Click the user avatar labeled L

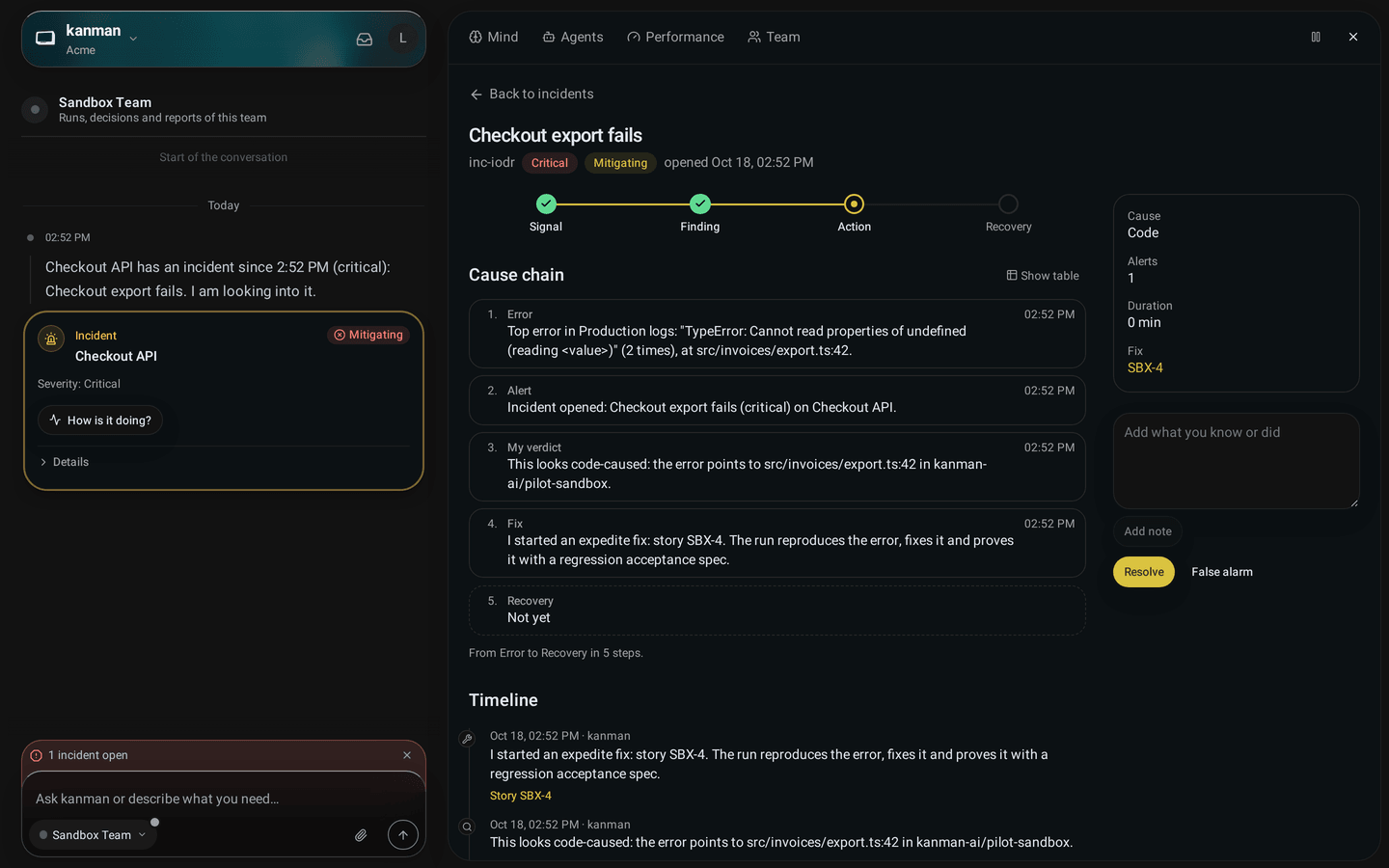coord(402,39)
